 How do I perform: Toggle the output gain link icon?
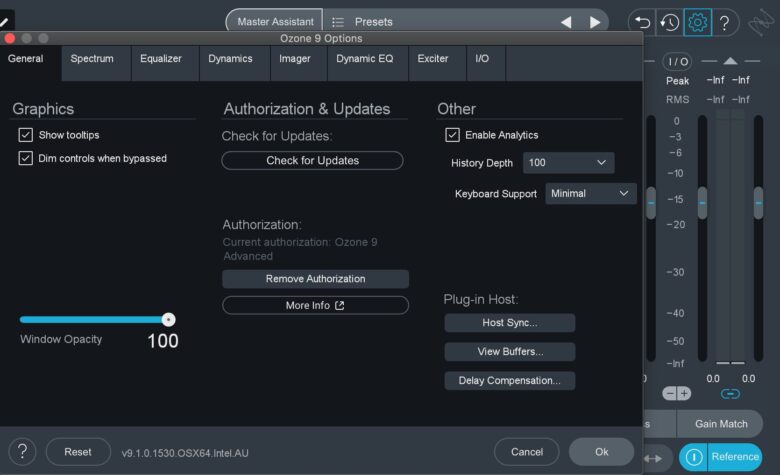[730, 394]
